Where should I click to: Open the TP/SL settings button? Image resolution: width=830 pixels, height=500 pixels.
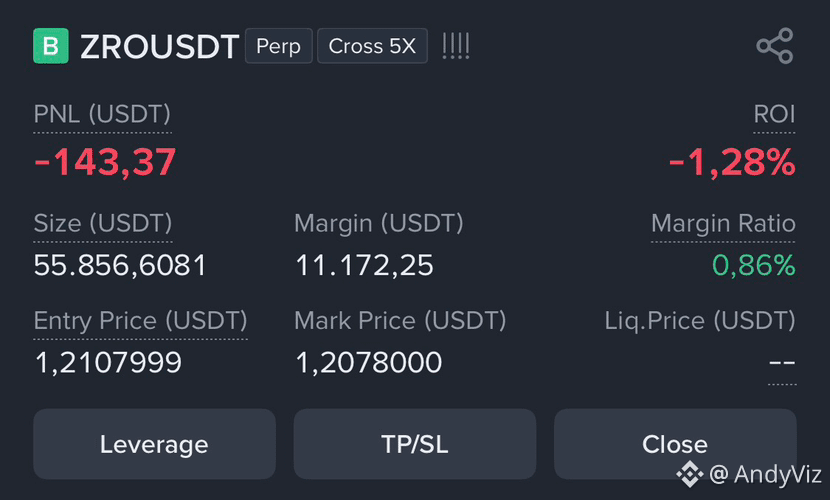tap(414, 444)
